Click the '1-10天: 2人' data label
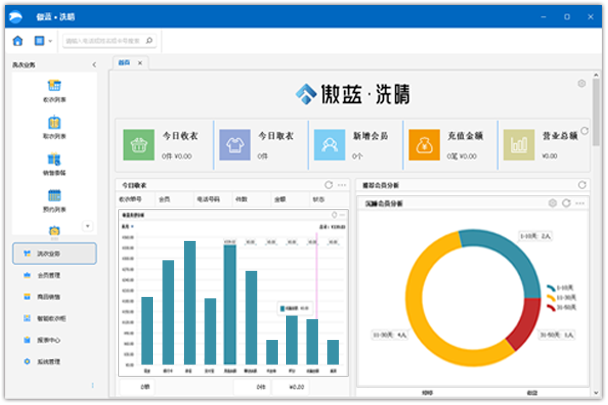 [535, 236]
